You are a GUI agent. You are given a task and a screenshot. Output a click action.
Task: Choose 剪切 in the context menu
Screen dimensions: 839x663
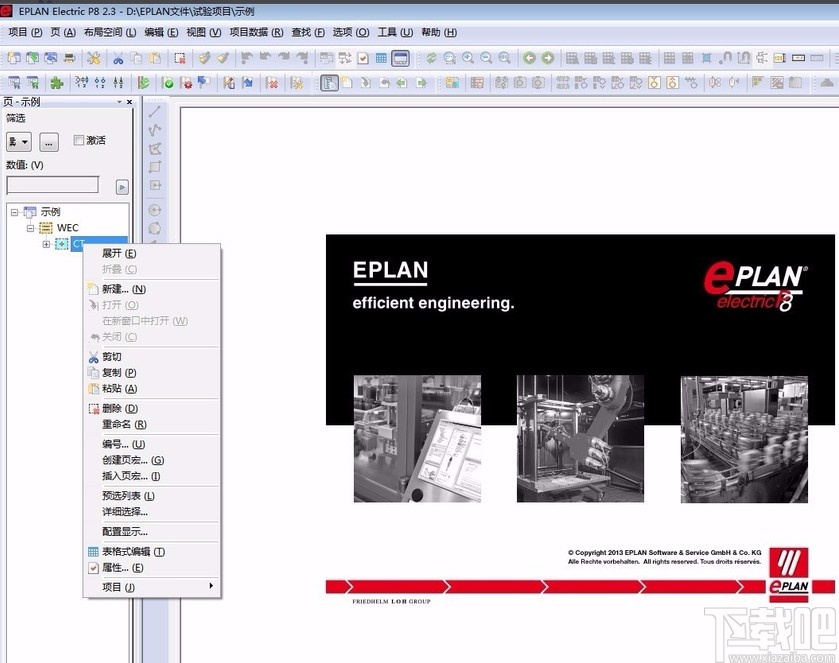pos(152,356)
